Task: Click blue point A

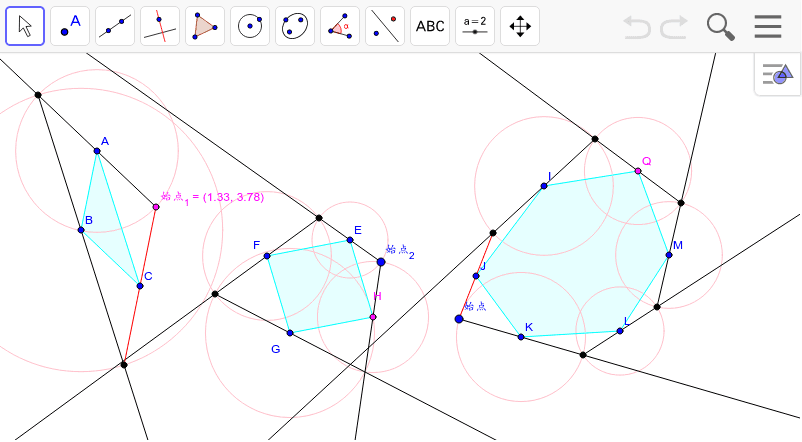Action: click(x=97, y=151)
